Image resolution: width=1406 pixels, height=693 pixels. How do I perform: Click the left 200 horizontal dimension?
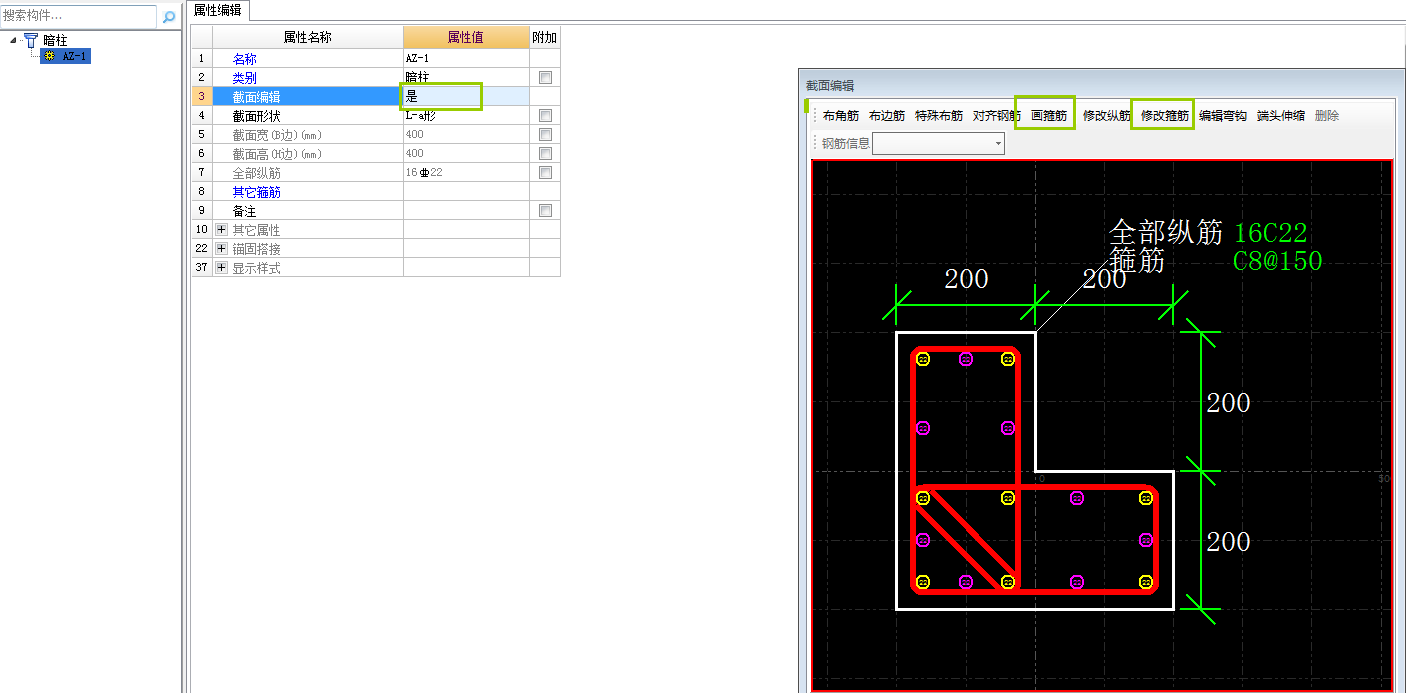966,279
